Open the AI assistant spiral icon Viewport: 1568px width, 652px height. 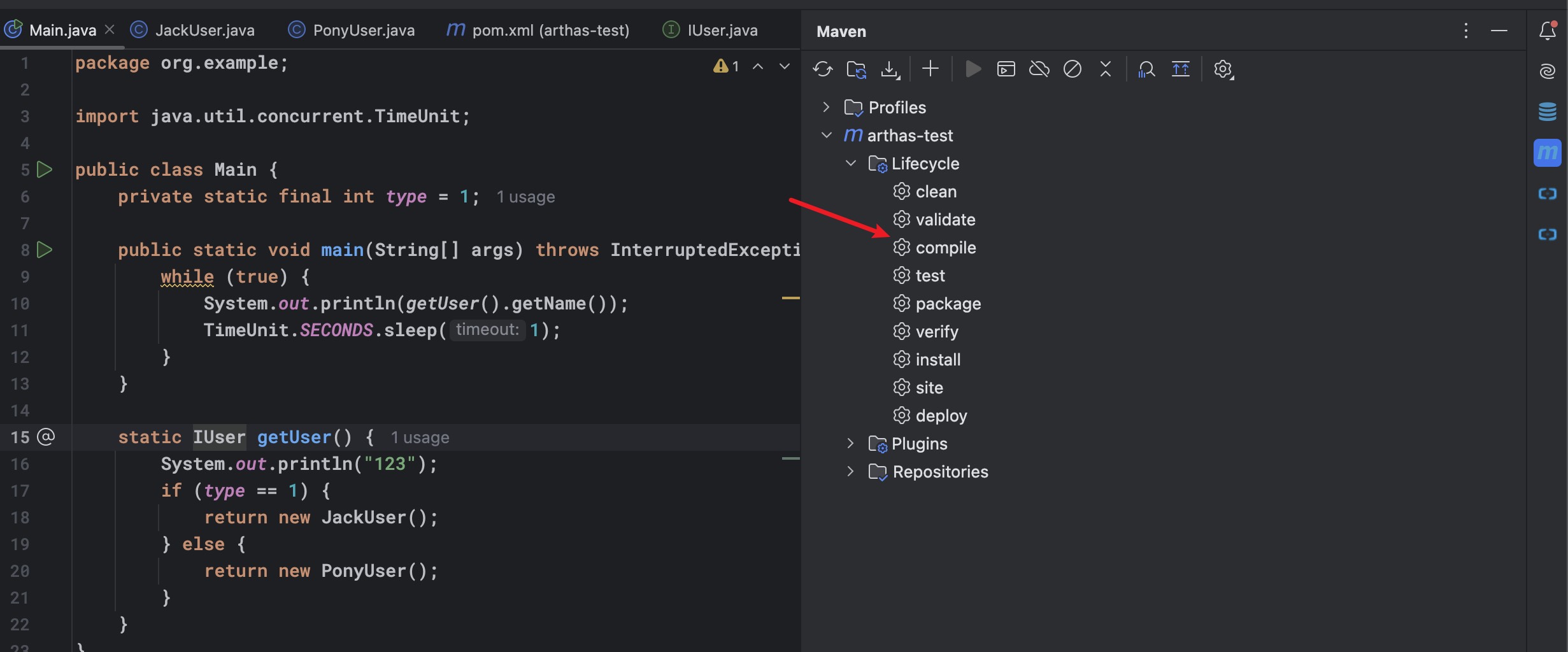[1548, 71]
